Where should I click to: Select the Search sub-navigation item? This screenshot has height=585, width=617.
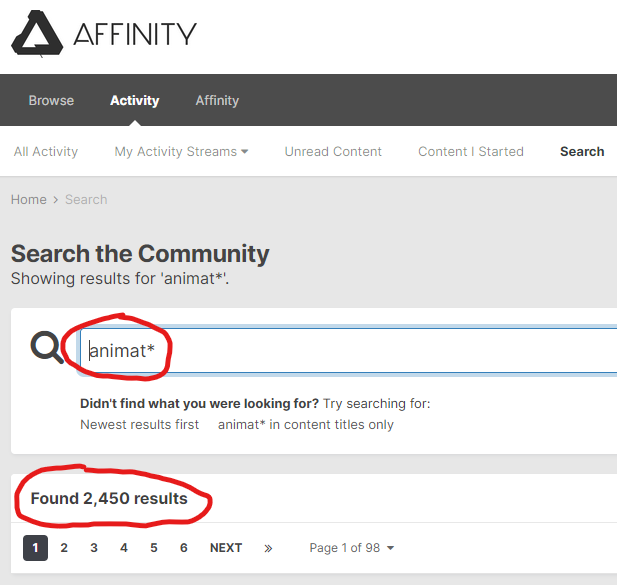click(x=582, y=151)
